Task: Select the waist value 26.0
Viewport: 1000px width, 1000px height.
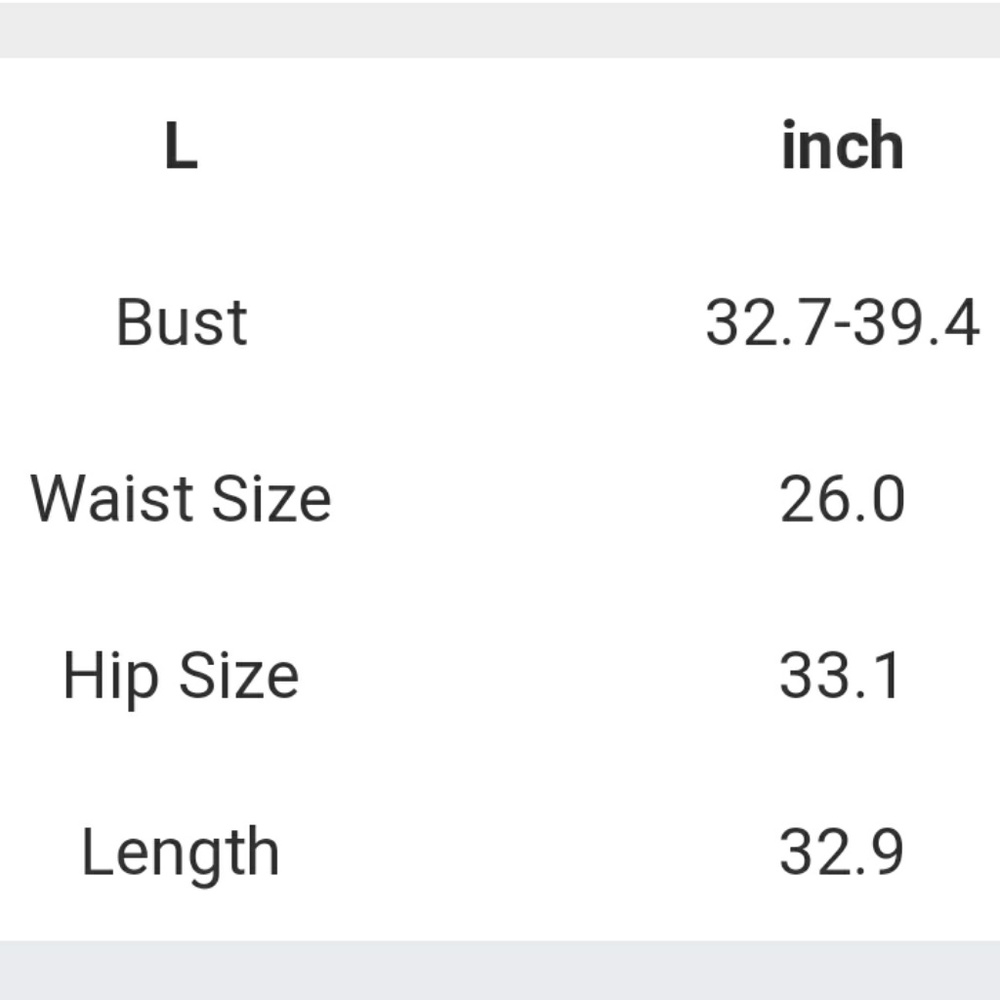Action: tap(842, 499)
